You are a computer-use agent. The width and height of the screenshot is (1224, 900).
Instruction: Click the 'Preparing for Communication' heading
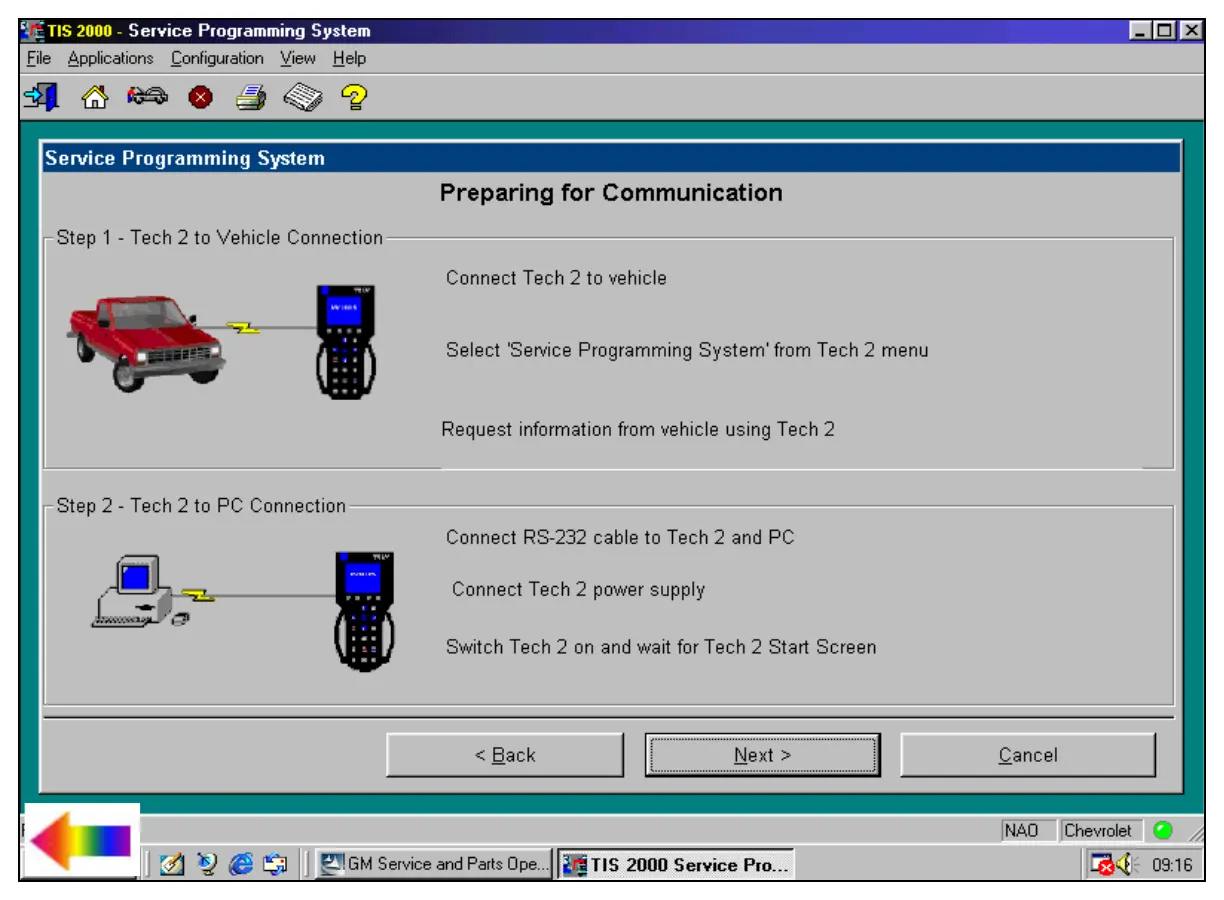tap(611, 193)
